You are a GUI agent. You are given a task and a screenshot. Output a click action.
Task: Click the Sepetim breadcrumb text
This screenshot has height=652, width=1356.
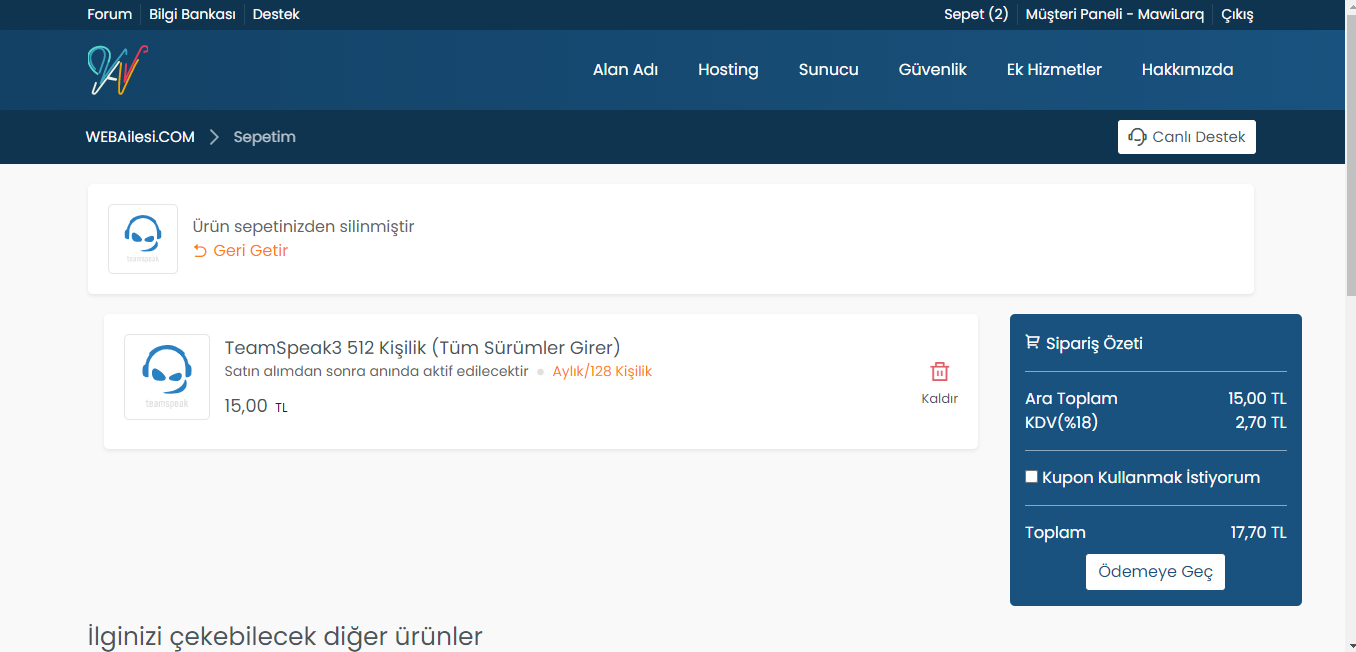pyautogui.click(x=264, y=137)
